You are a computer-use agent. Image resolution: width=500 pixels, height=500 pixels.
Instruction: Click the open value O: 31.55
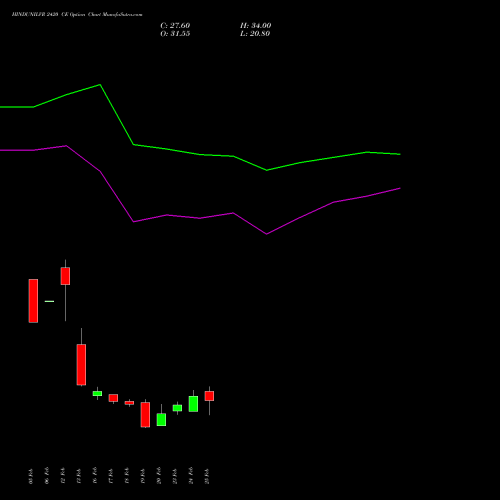tap(175, 34)
